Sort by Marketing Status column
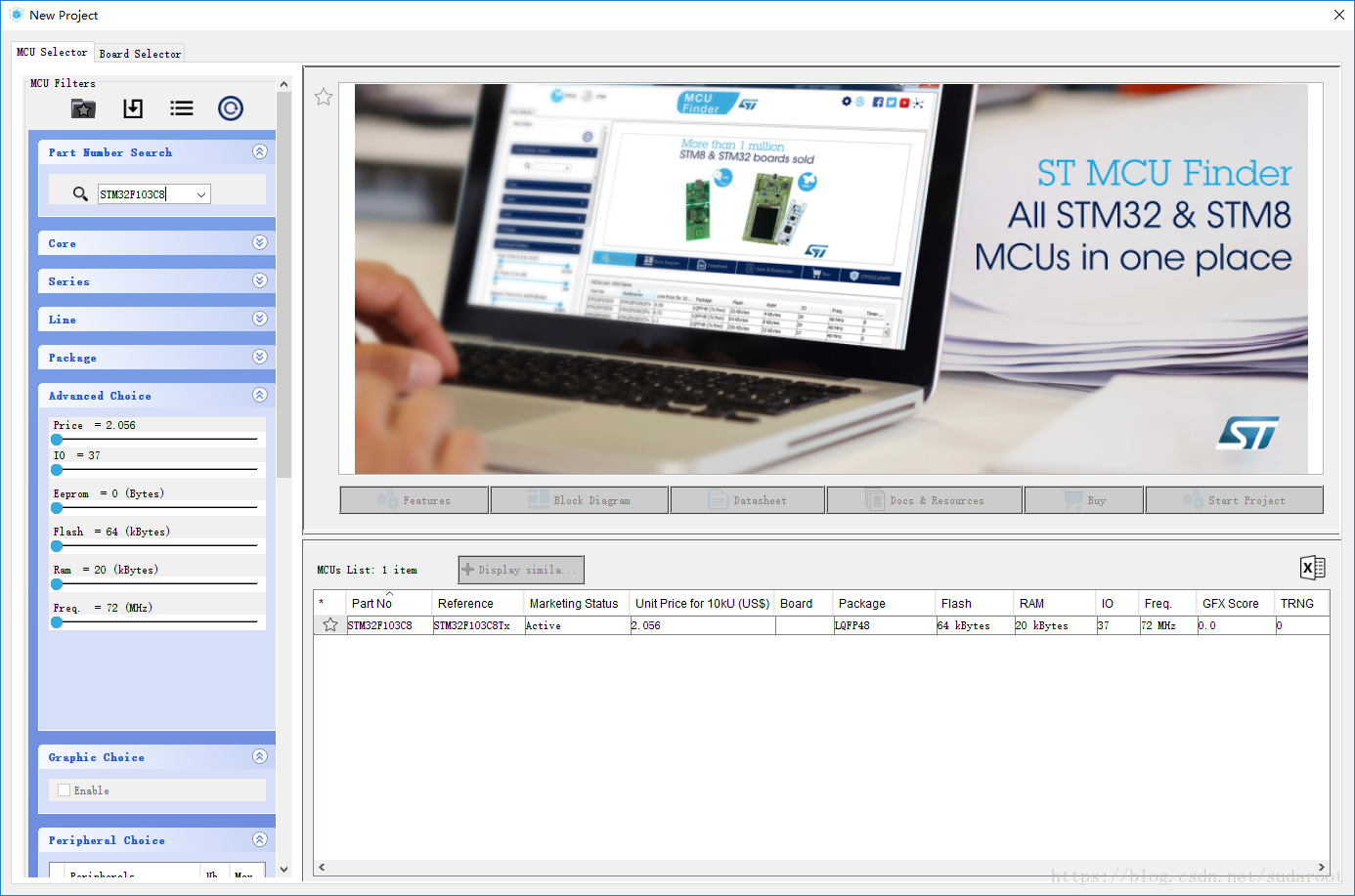1355x896 pixels. tap(577, 604)
